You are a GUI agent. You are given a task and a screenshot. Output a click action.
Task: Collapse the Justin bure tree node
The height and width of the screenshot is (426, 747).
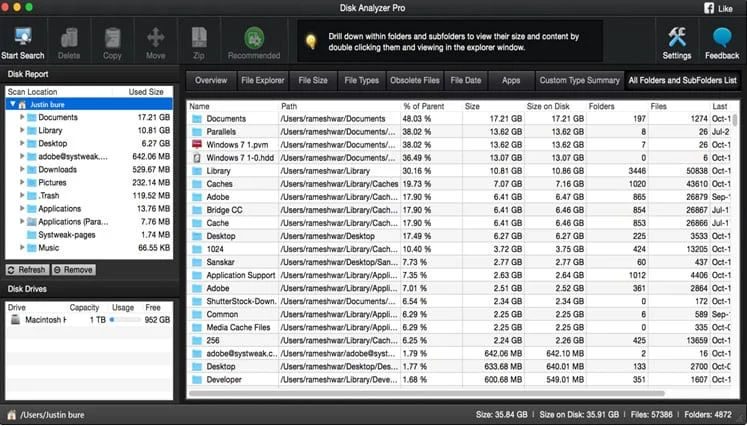pos(12,104)
